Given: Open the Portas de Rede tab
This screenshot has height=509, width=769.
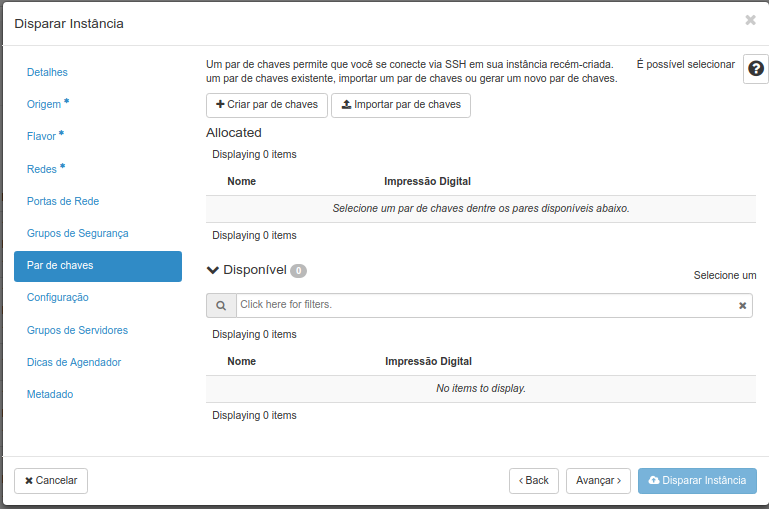Looking at the screenshot, I should click(63, 201).
